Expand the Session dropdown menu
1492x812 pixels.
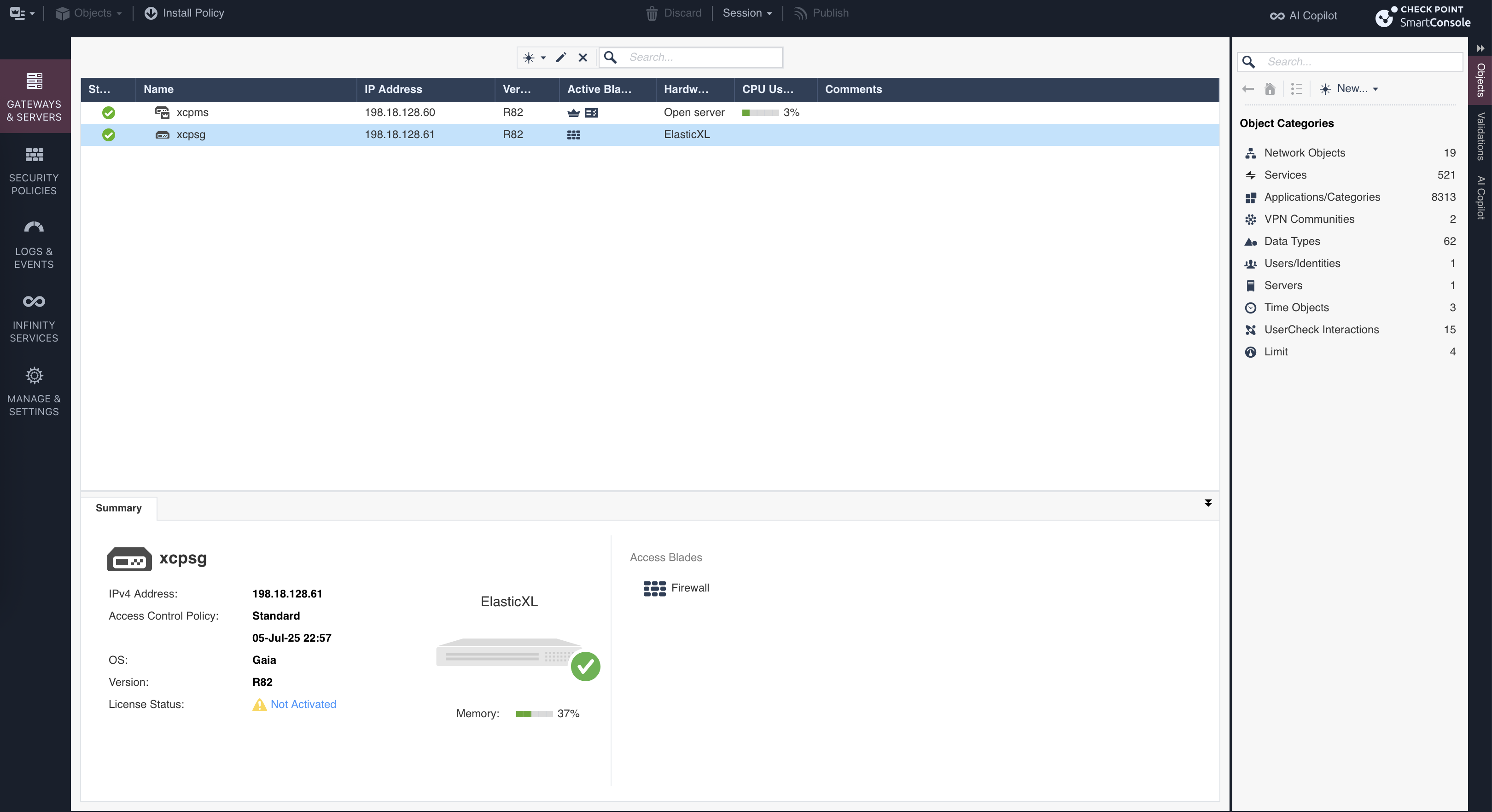point(747,13)
